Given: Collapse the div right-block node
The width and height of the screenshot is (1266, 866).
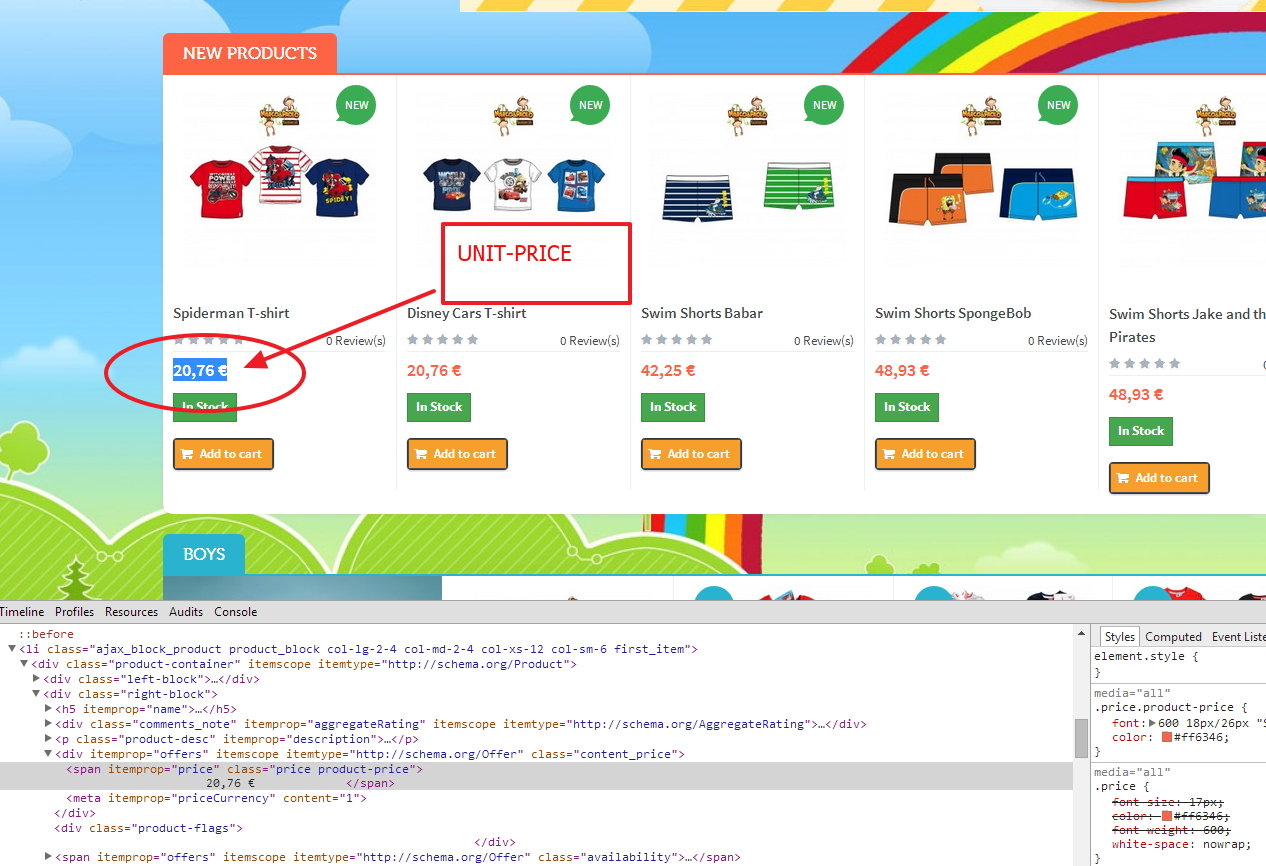Looking at the screenshot, I should click(36, 694).
